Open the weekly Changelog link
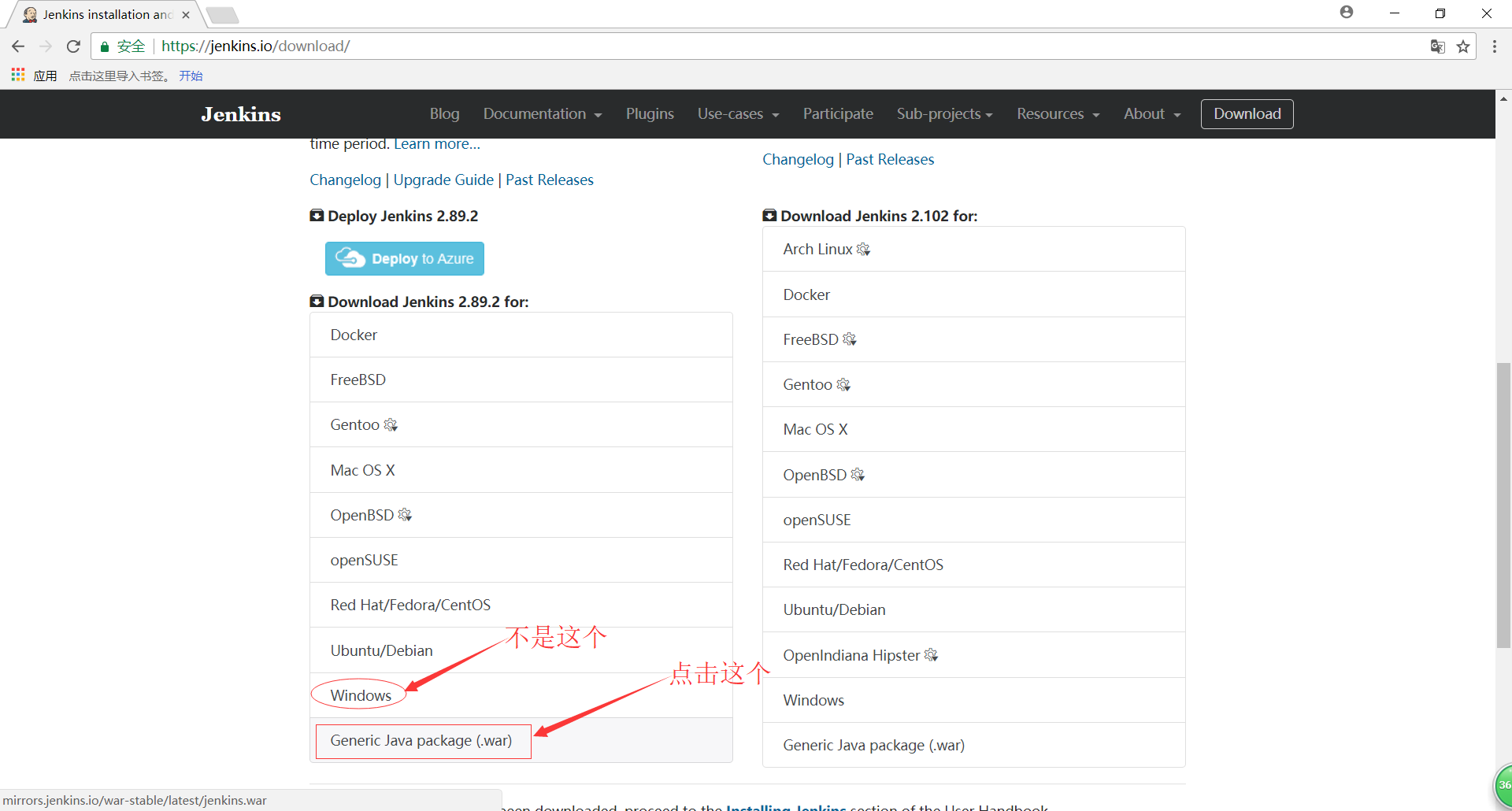 coord(798,160)
